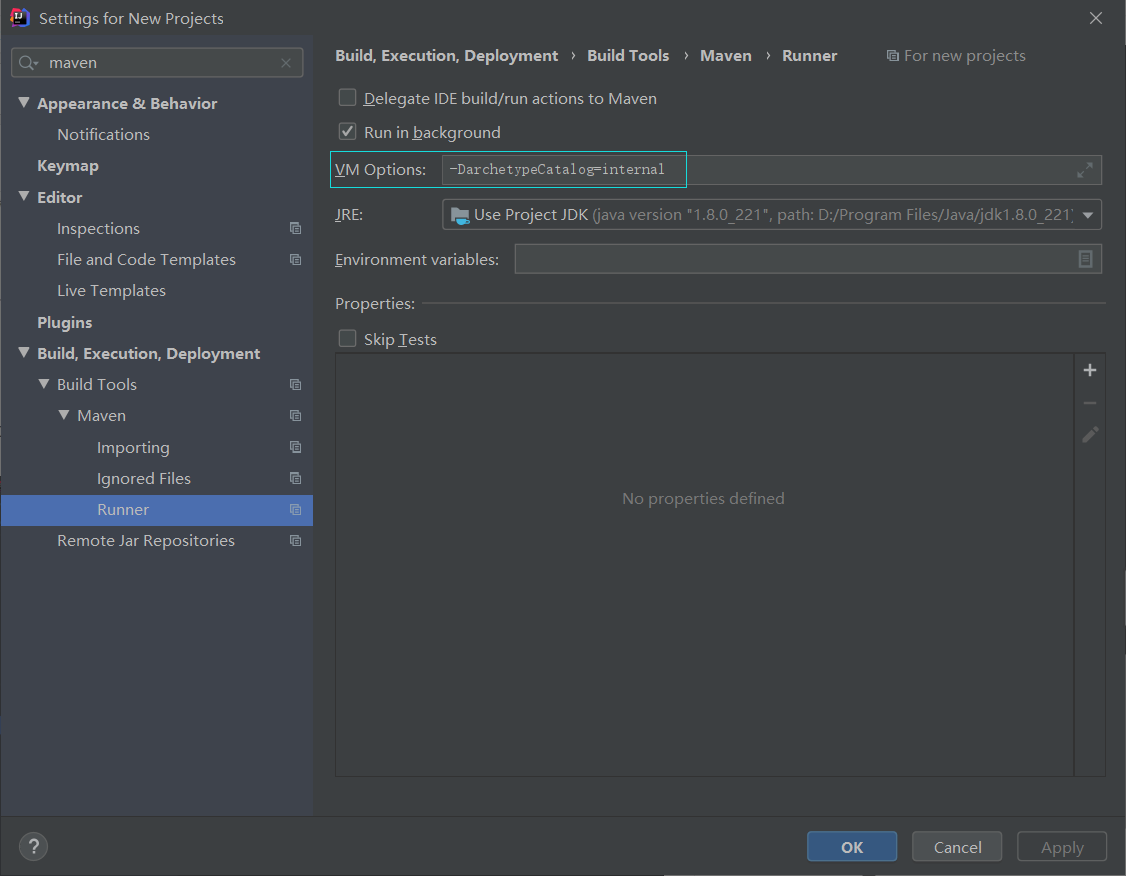Click the Apply button
The height and width of the screenshot is (876, 1126).
point(1062,847)
